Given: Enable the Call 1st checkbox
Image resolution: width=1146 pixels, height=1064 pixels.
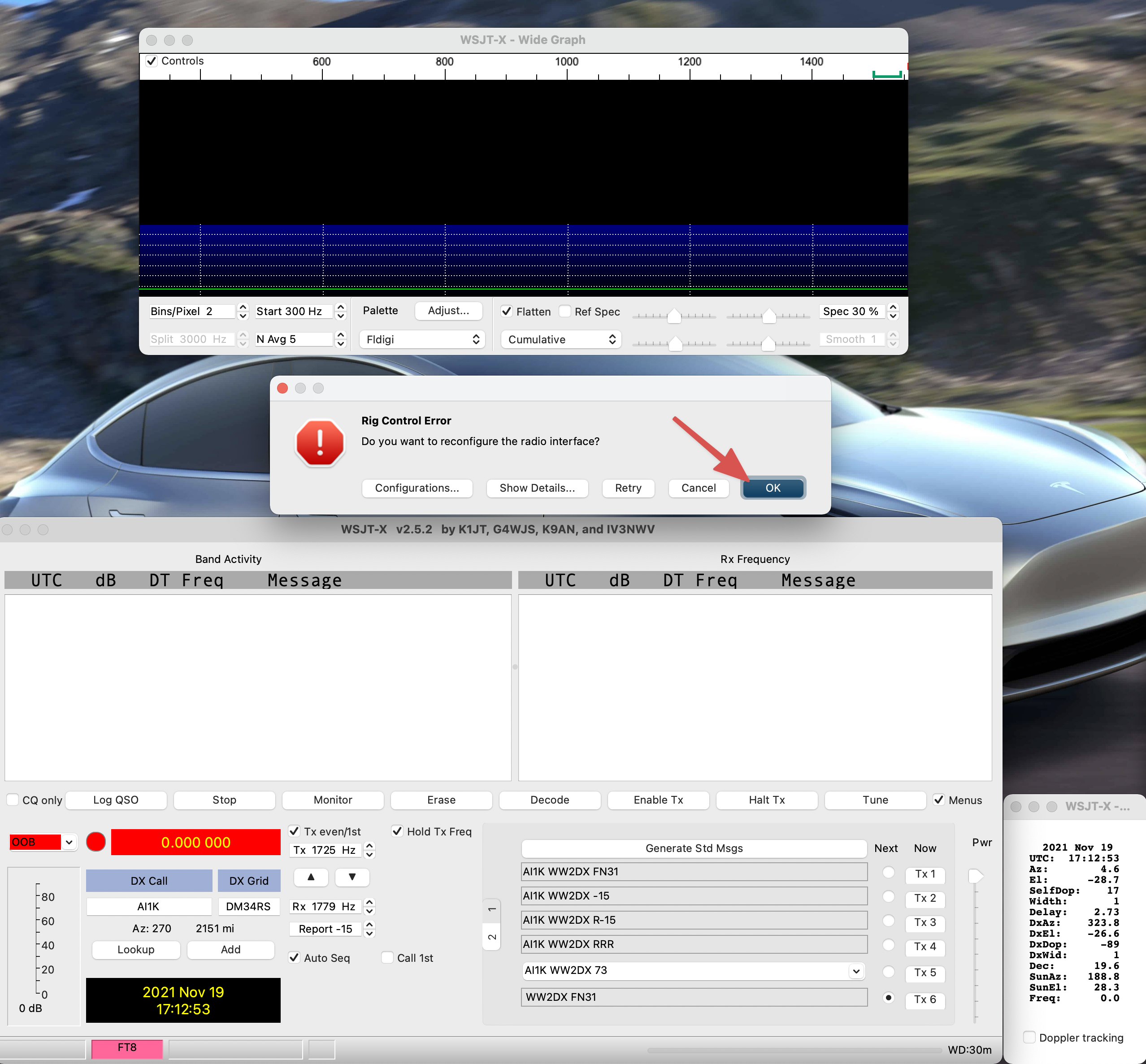Looking at the screenshot, I should click(388, 957).
